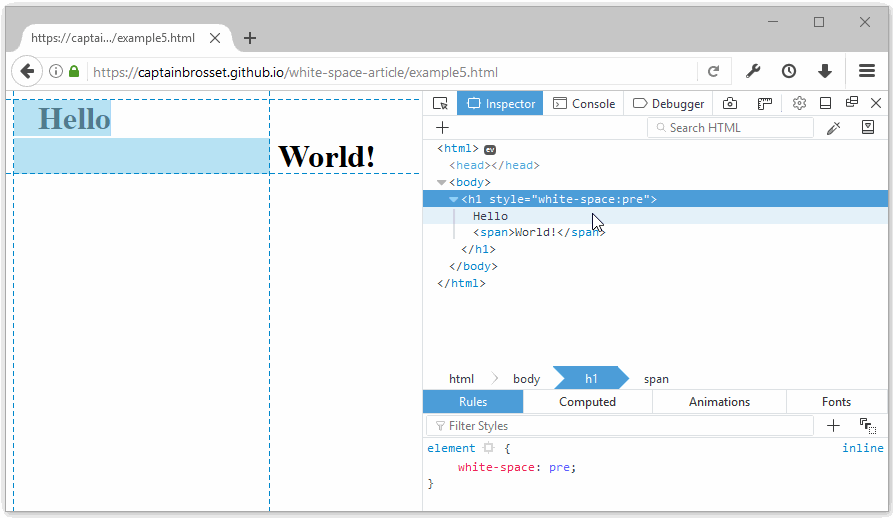Open developer tools wrench icon
Viewport: 893px width, 518px height.
tap(753, 71)
